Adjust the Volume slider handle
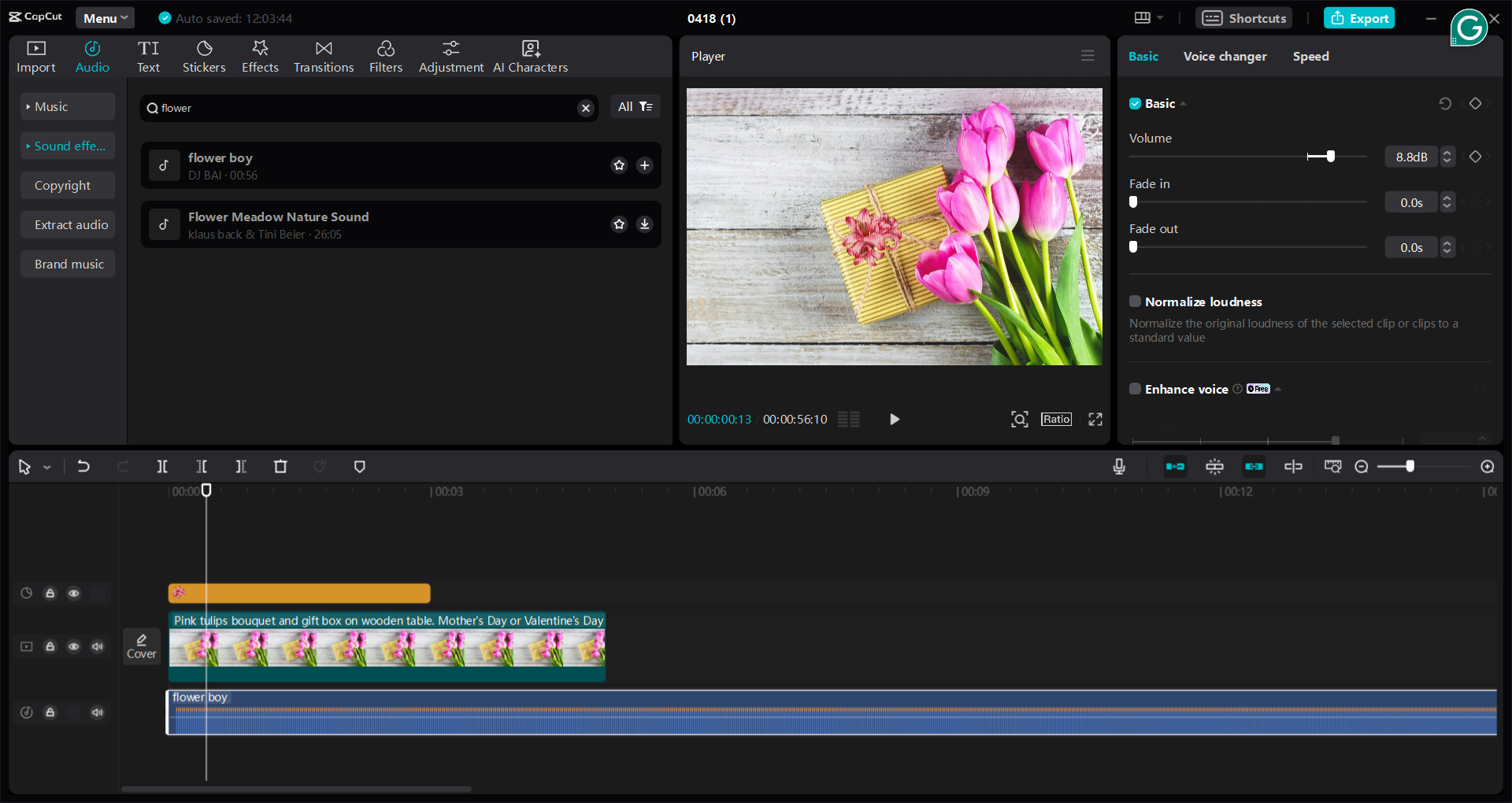 1331,157
